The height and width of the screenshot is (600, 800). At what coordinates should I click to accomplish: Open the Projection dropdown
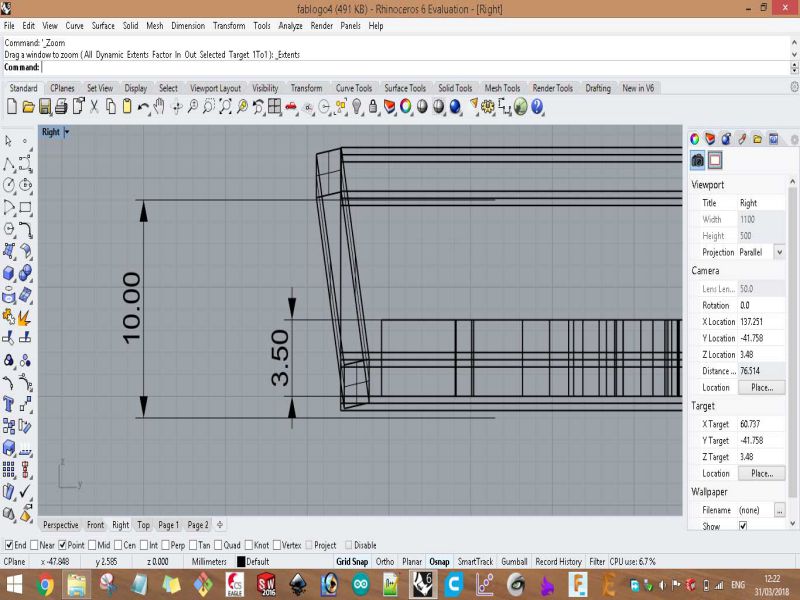pyautogui.click(x=779, y=252)
